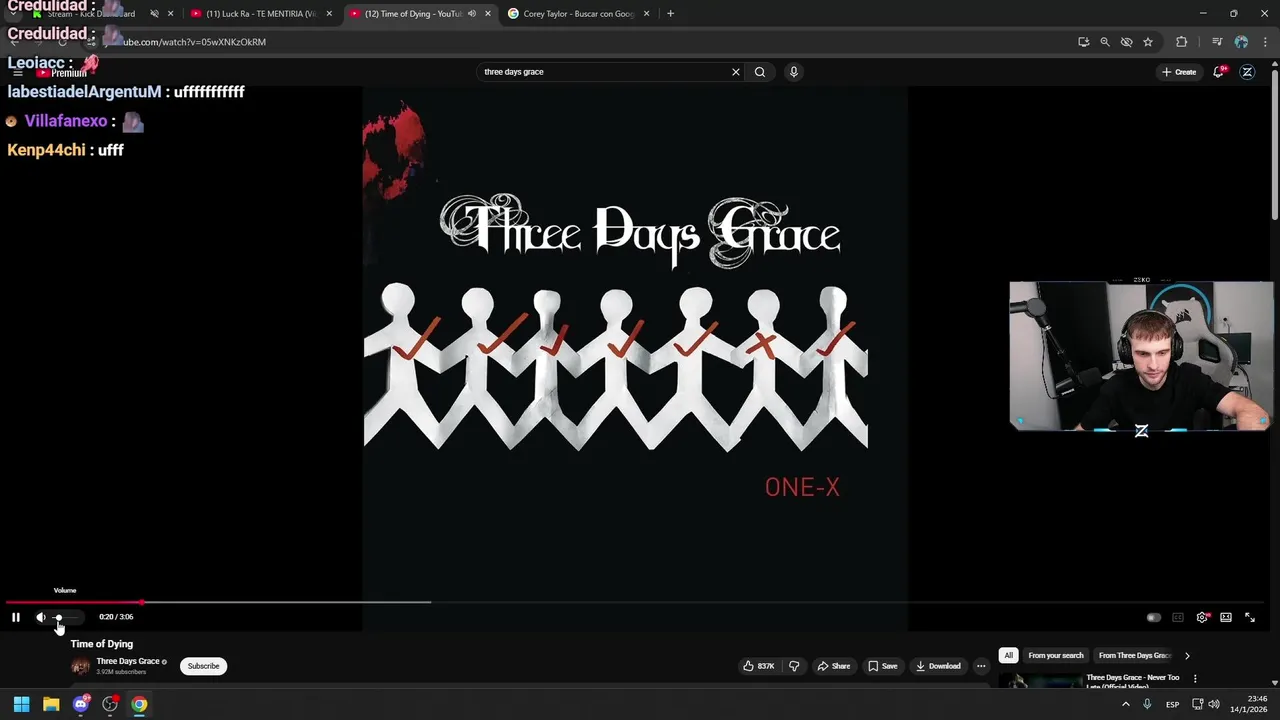Open the taskbar microphone indicator
Image resolution: width=1280 pixels, height=720 pixels.
coord(1147,704)
